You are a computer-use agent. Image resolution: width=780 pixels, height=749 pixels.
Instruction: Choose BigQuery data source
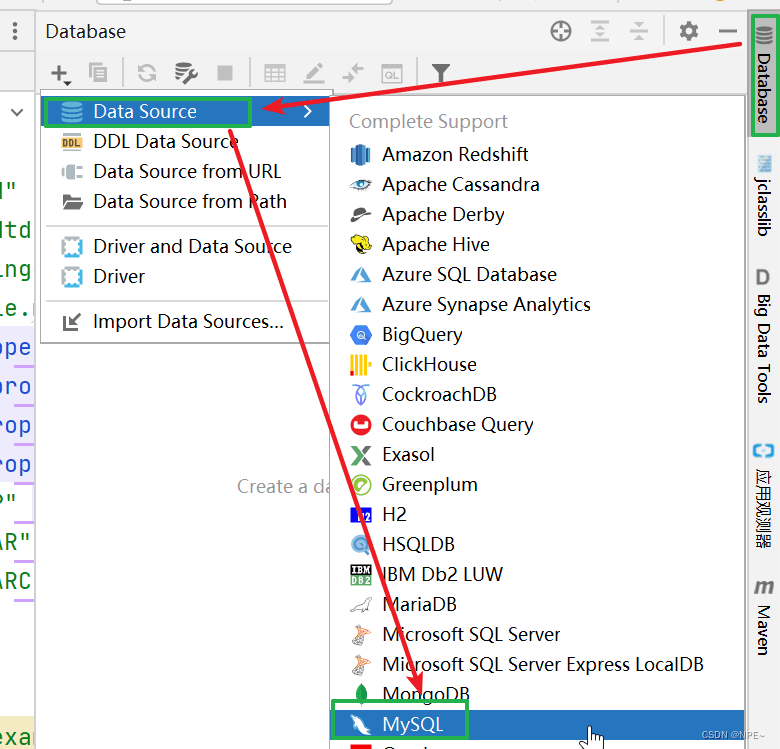[x=537, y=335]
